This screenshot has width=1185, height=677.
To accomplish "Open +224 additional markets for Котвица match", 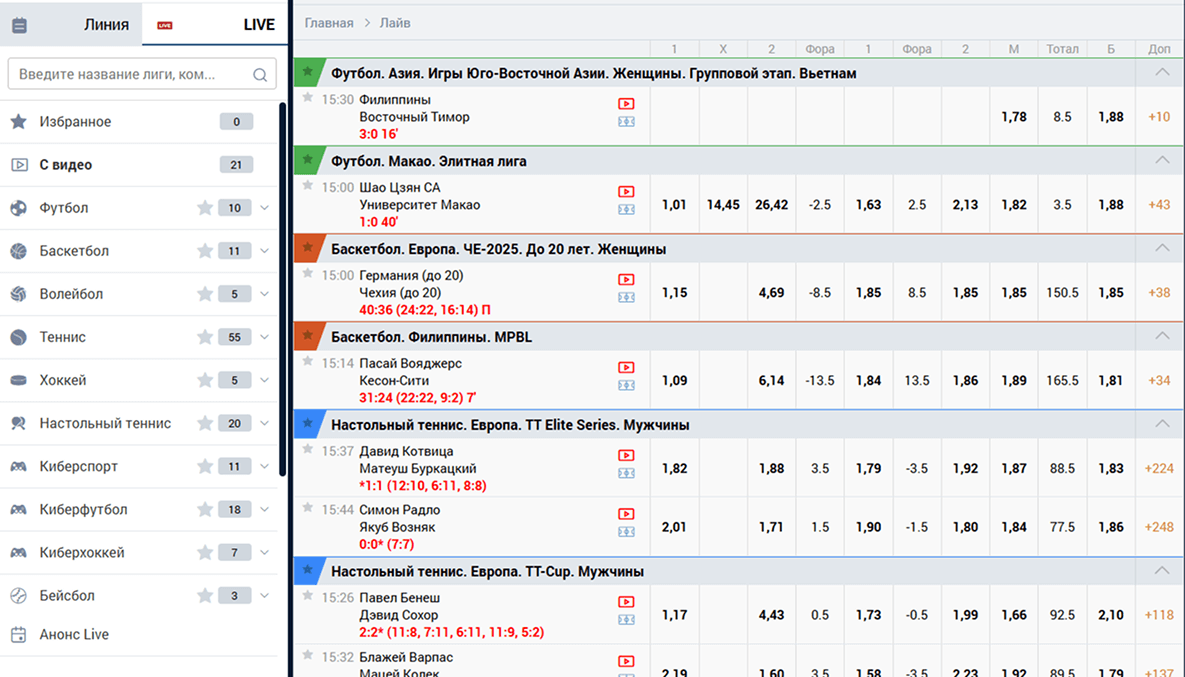I will pyautogui.click(x=1159, y=468).
